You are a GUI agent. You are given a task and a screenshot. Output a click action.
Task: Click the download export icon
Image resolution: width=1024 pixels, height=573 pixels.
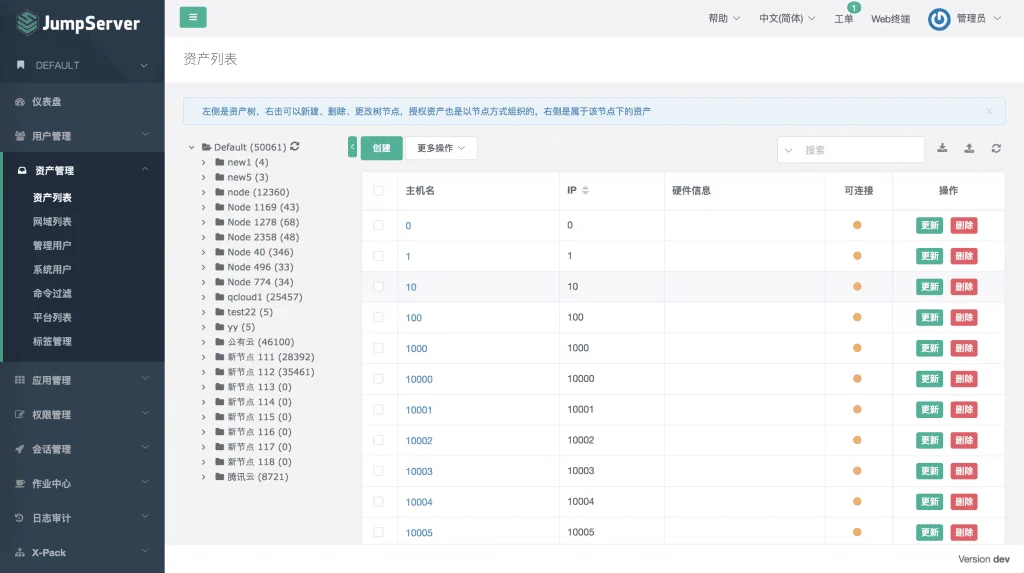click(x=942, y=148)
